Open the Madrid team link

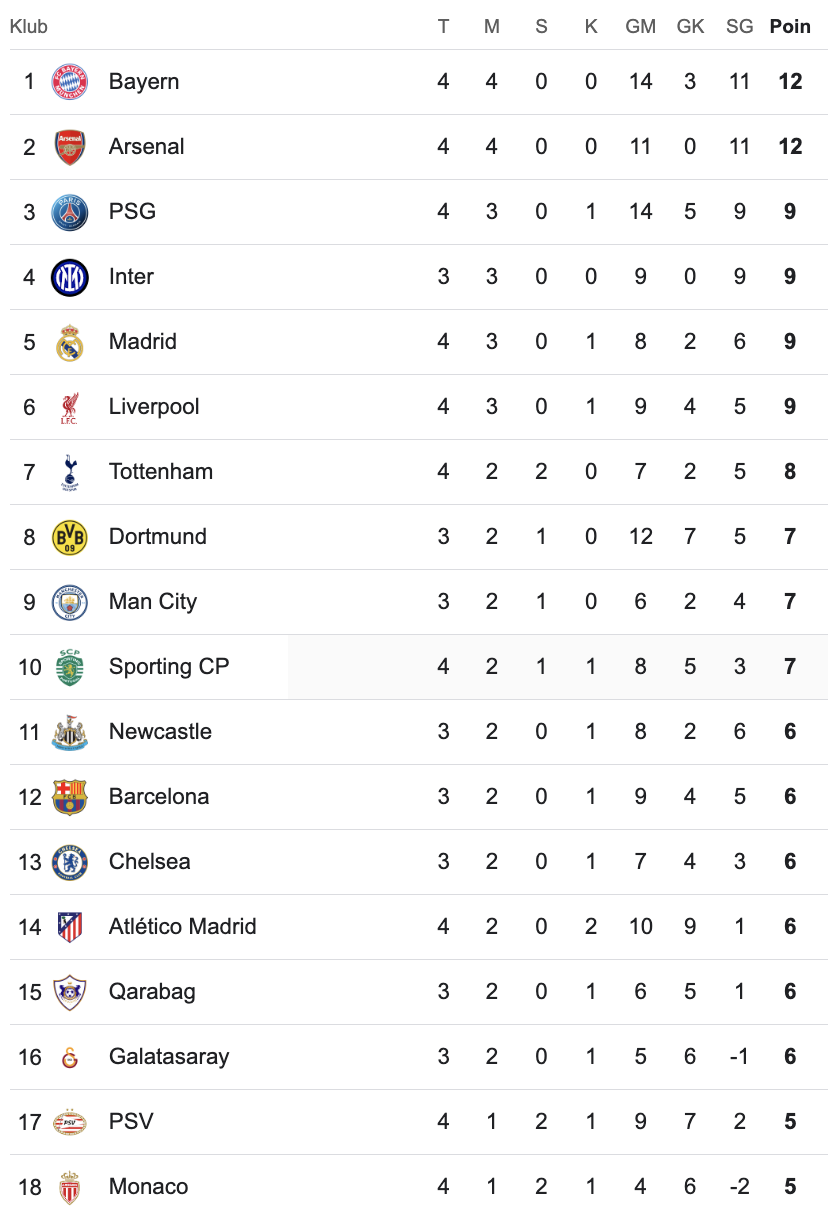coord(143,342)
